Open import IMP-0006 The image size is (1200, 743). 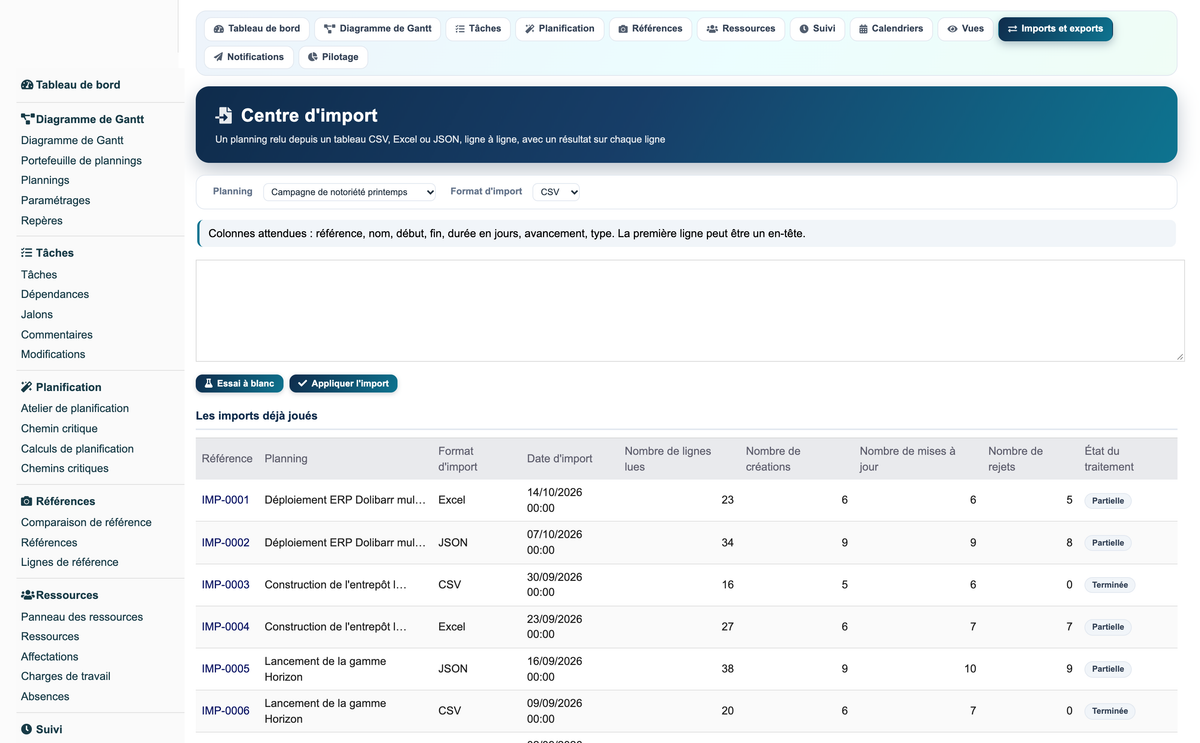[226, 710]
